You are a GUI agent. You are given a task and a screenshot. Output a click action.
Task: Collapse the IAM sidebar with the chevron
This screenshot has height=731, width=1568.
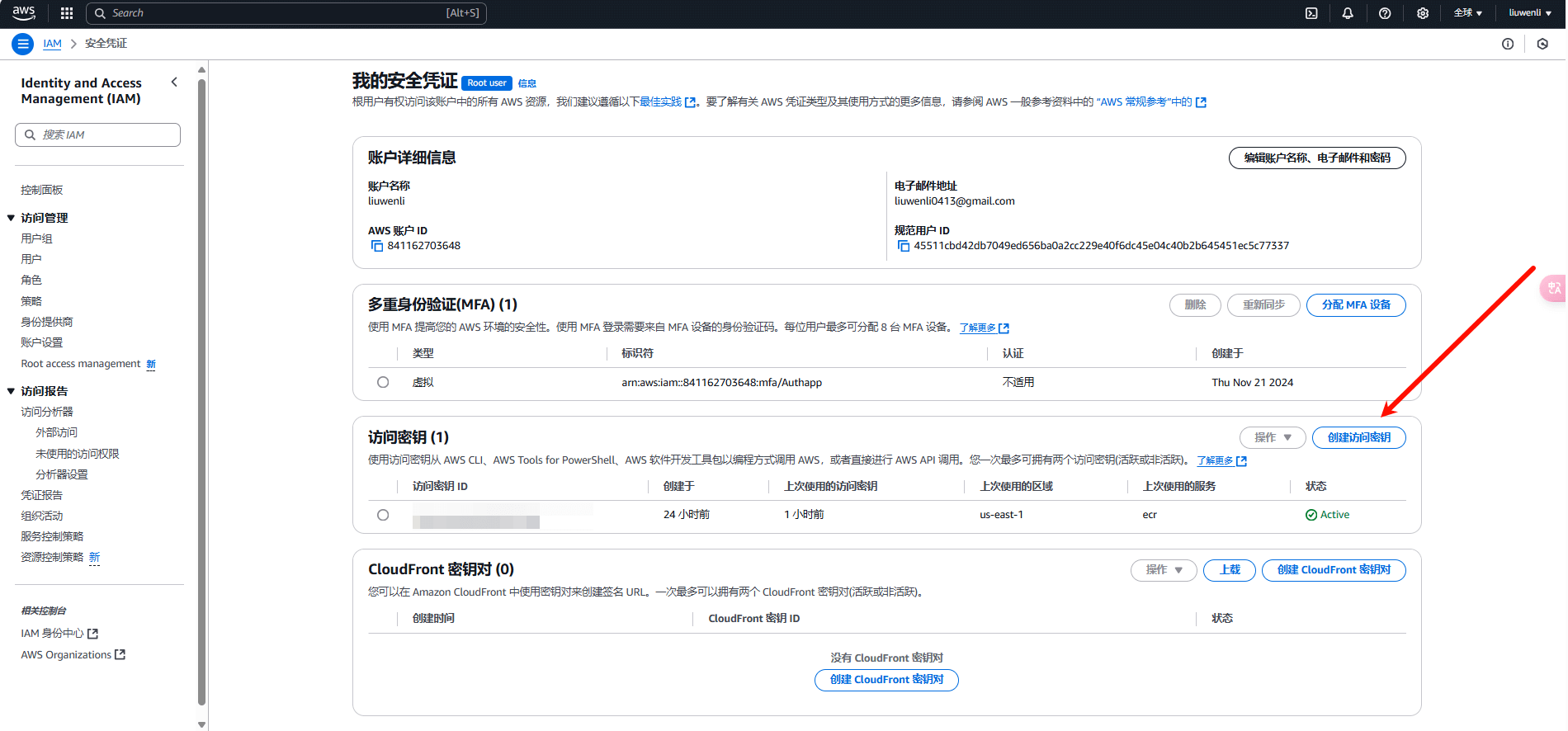174,83
